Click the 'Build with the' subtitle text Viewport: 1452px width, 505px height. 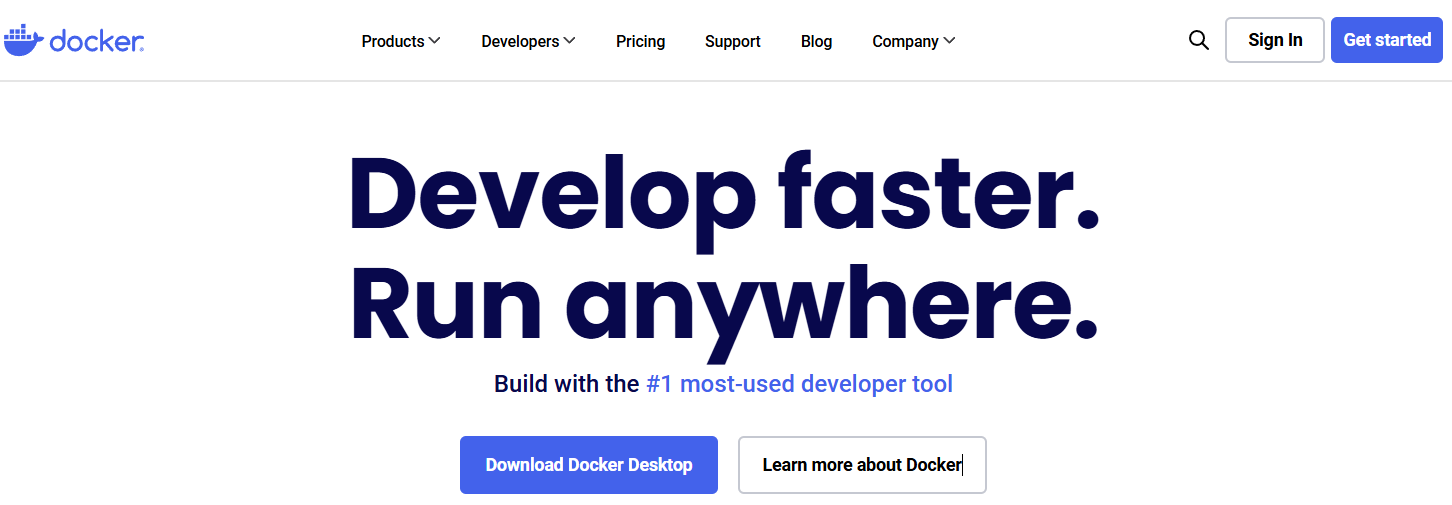[566, 384]
